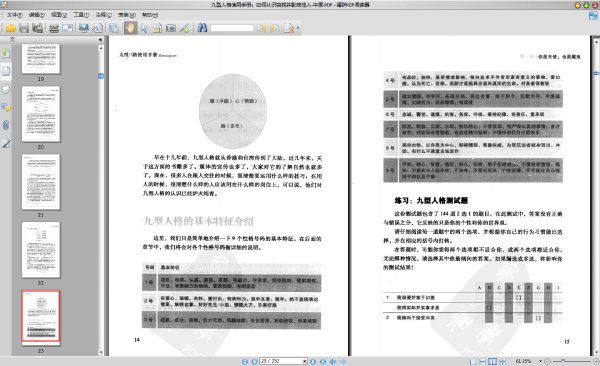The image size is (600, 366).
Task: Open the Help menu (帮助)
Action: 150,15
